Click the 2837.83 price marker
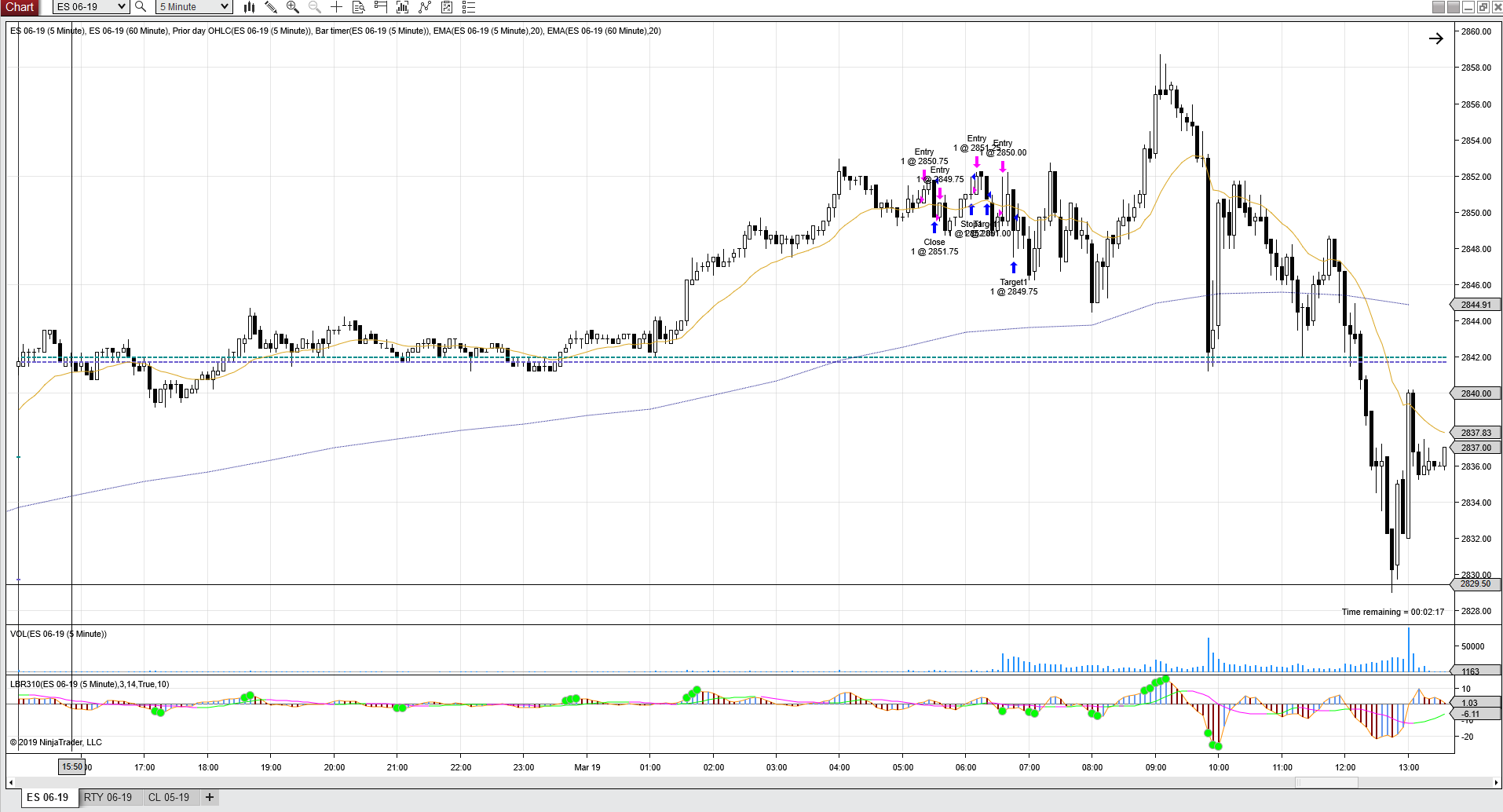The height and width of the screenshot is (812, 1503). tap(1476, 433)
